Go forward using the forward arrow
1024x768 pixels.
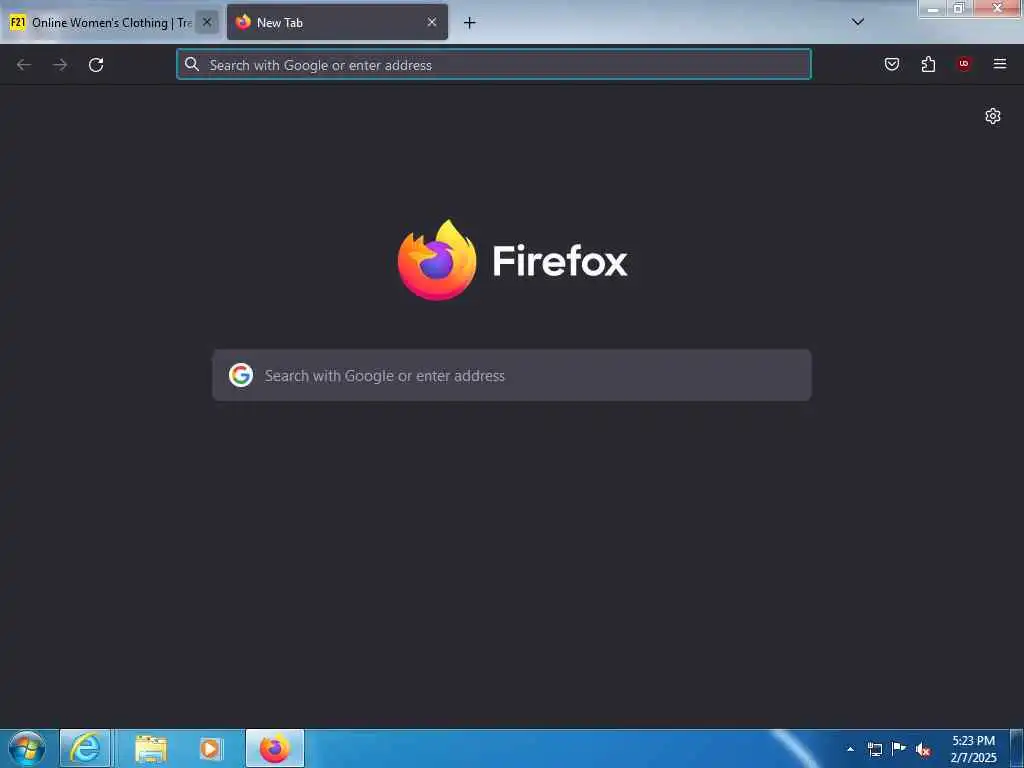tap(60, 65)
